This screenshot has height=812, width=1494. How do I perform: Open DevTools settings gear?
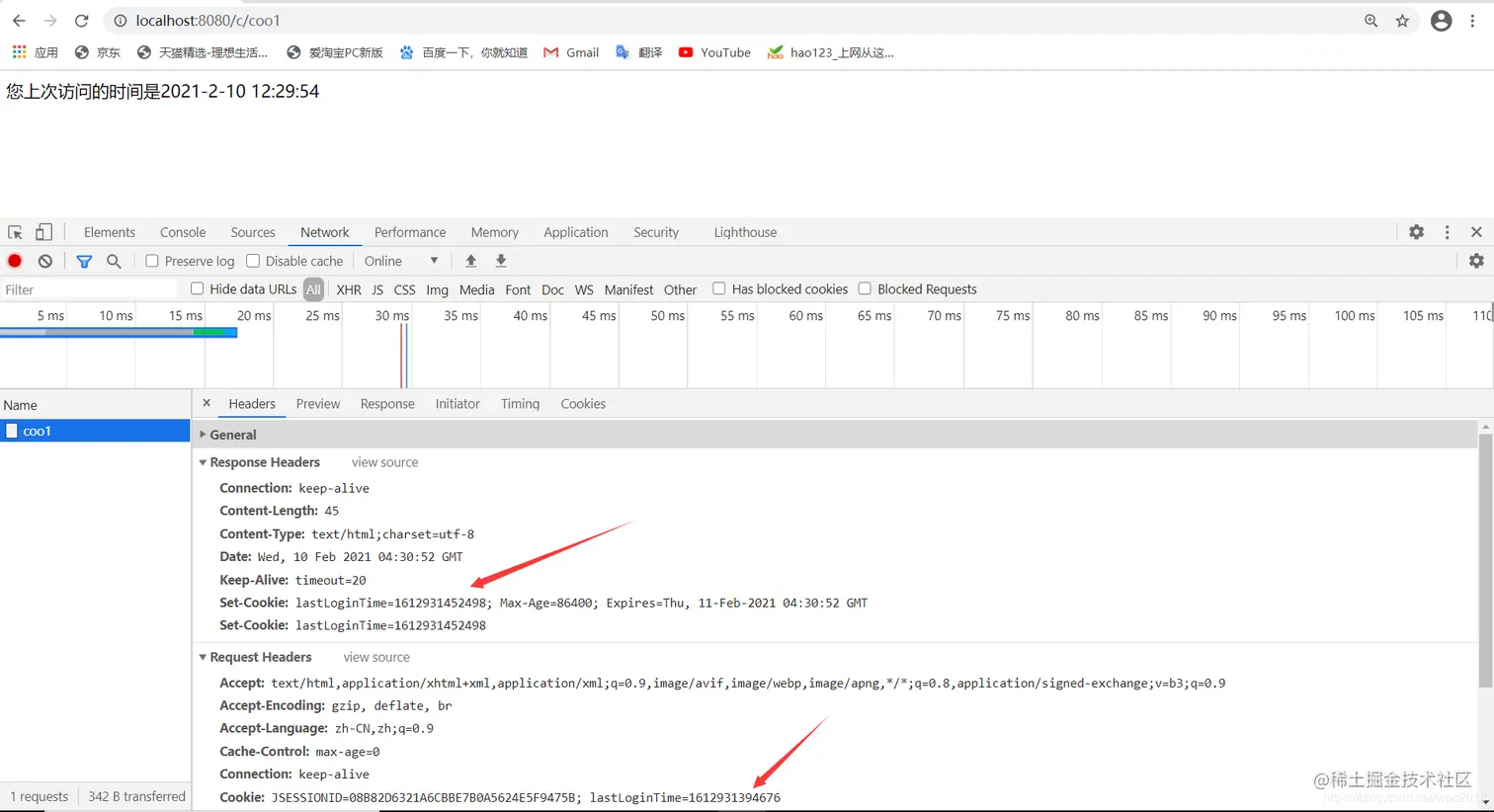1417,232
